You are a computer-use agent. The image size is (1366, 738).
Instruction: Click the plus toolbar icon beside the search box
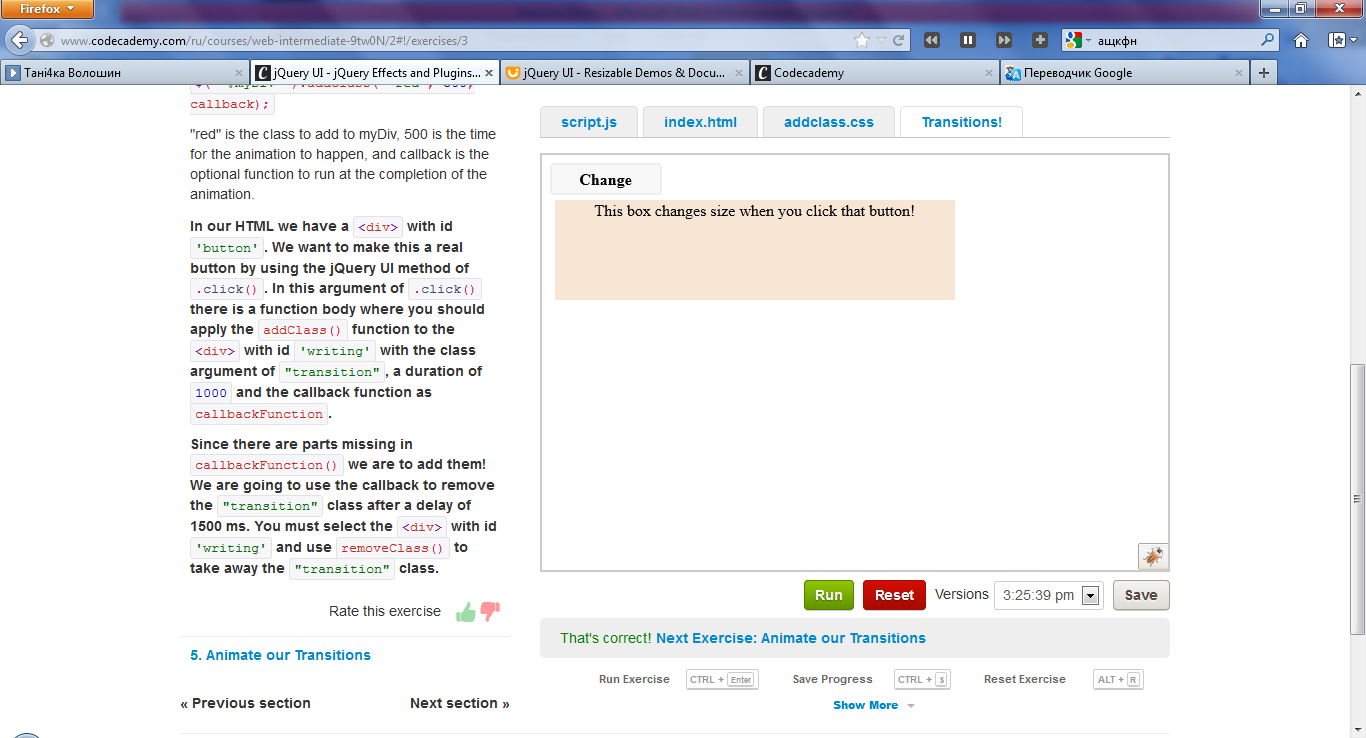pyautogui.click(x=1040, y=40)
